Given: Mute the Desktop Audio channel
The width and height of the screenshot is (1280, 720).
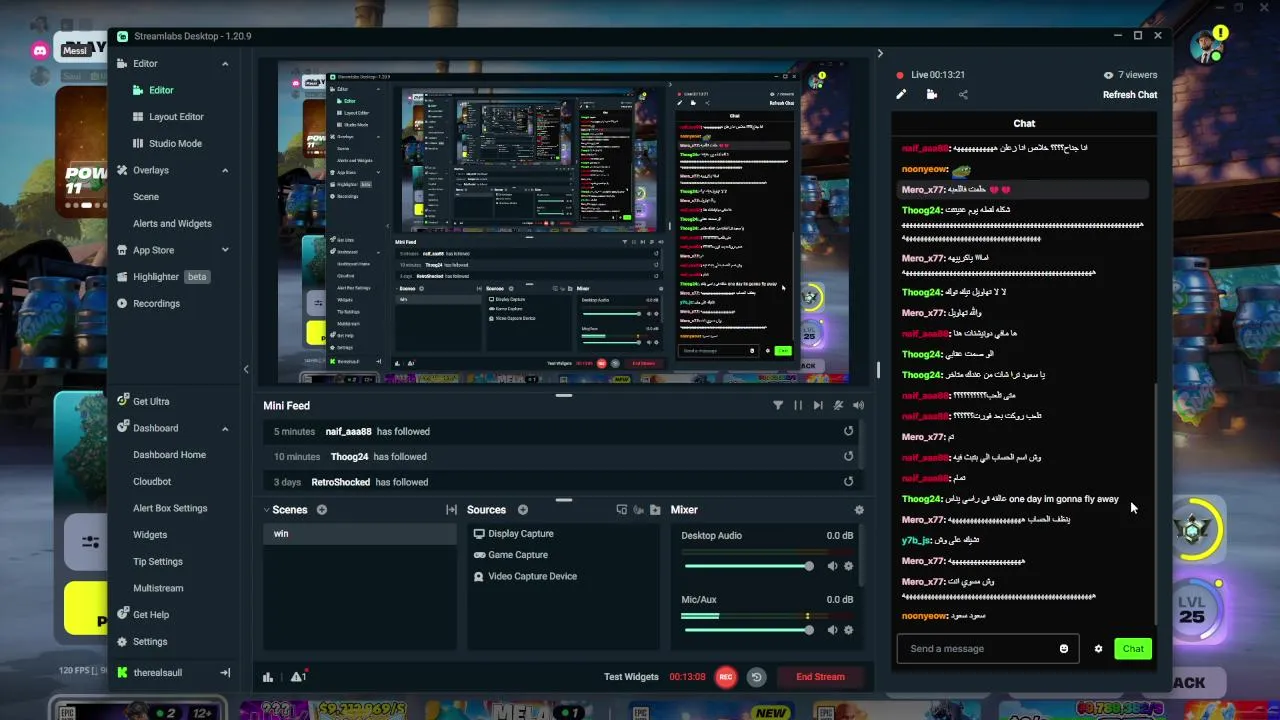Looking at the screenshot, I should click(832, 566).
